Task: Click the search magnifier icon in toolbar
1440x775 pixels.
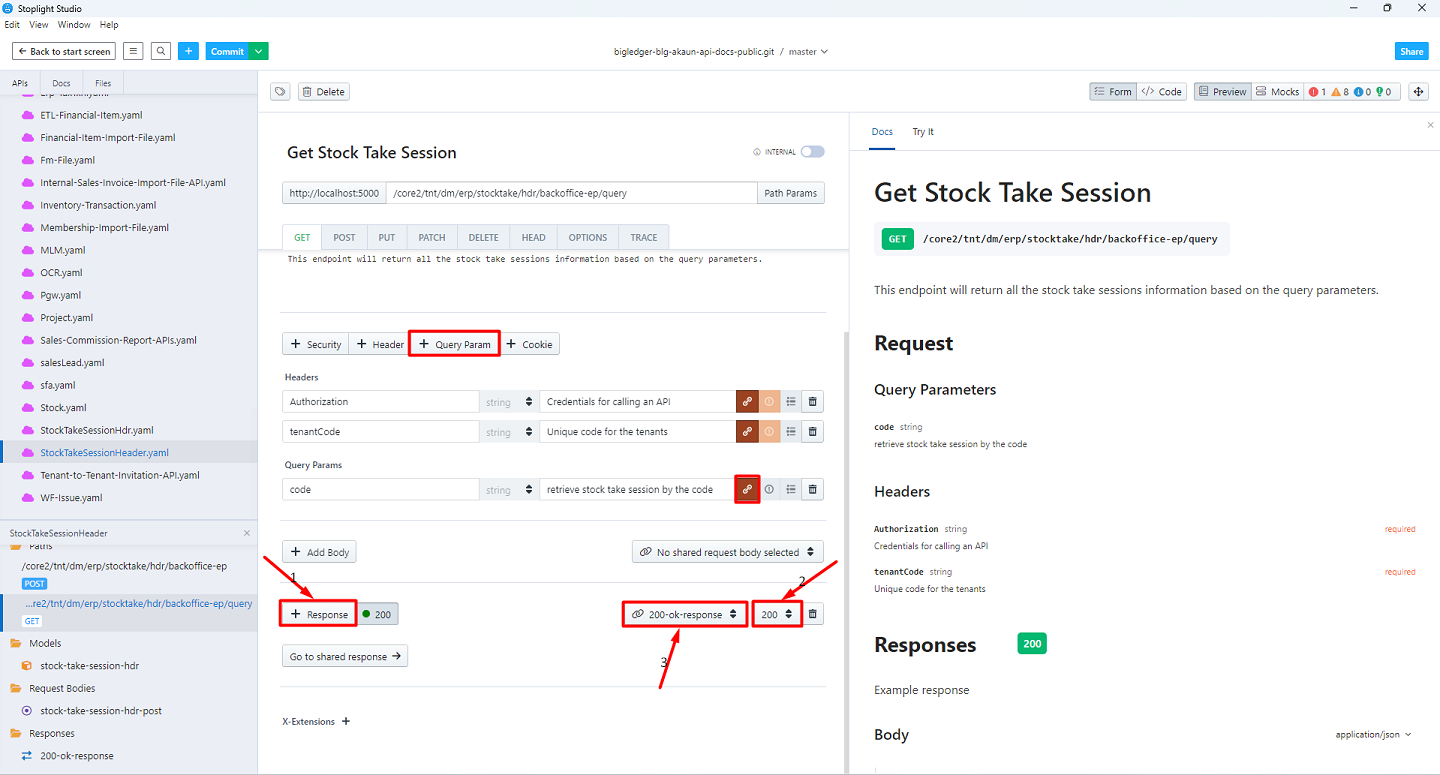Action: tap(161, 51)
